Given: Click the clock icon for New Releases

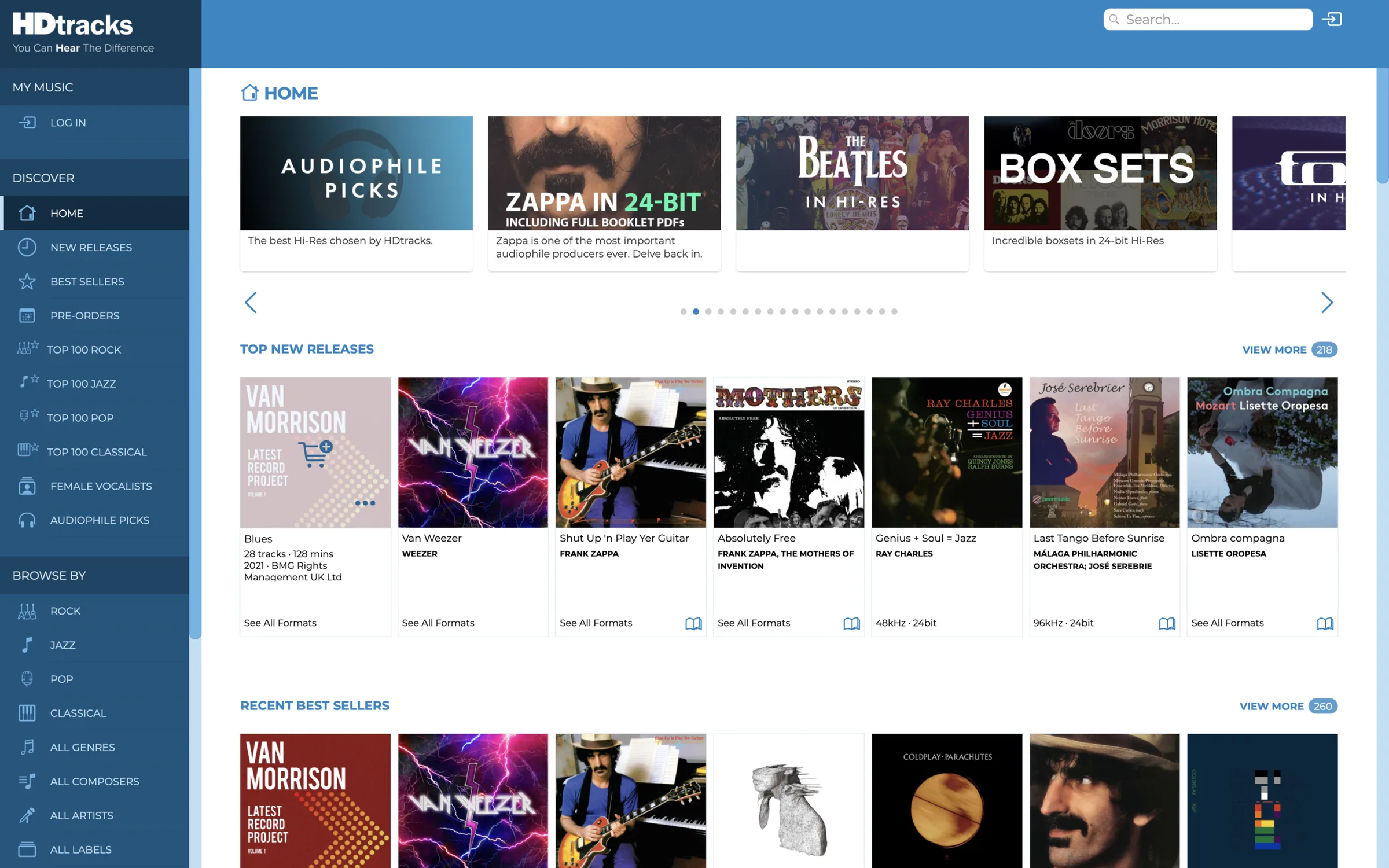Looking at the screenshot, I should [x=27, y=247].
